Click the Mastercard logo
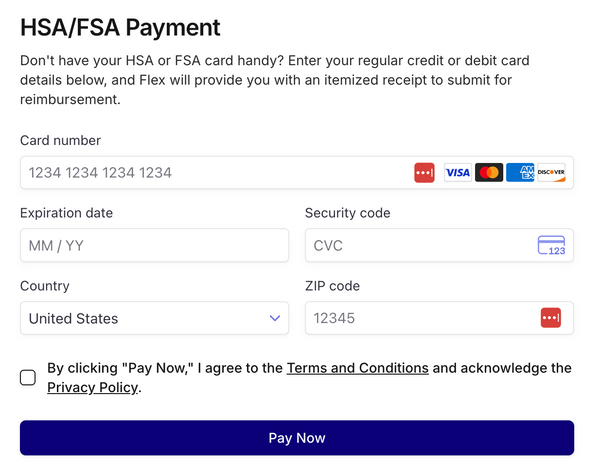The height and width of the screenshot is (469, 600). pos(489,173)
